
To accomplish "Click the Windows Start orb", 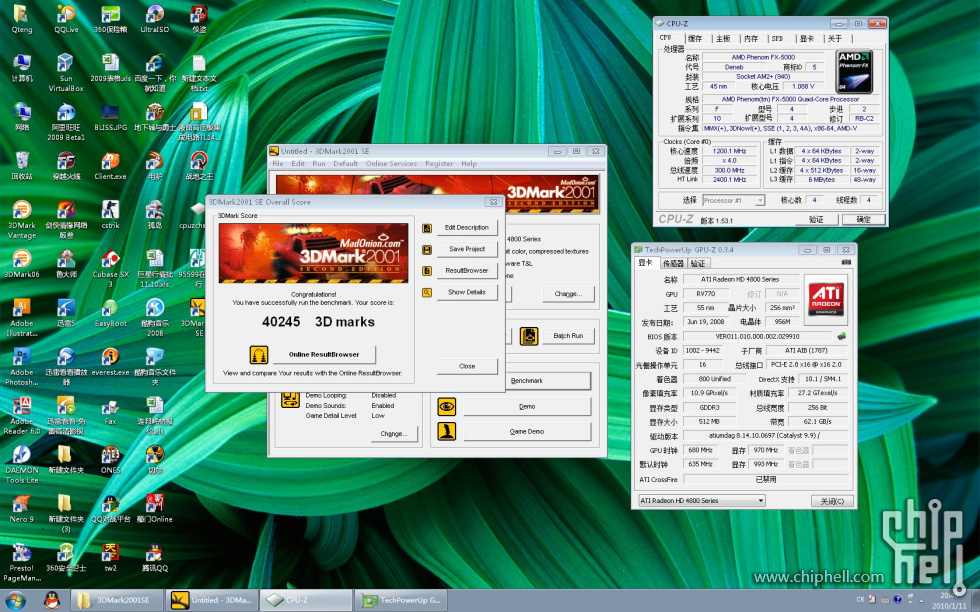I will (x=16, y=601).
